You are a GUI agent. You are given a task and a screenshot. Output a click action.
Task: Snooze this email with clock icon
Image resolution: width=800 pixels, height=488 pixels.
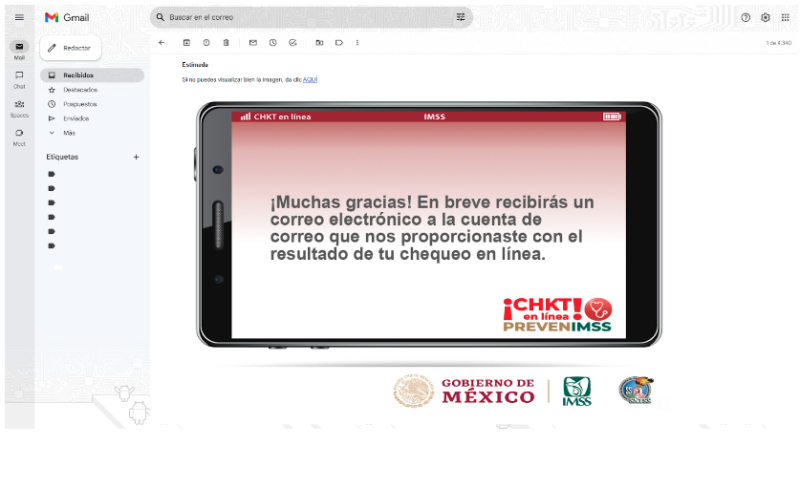pyautogui.click(x=273, y=43)
